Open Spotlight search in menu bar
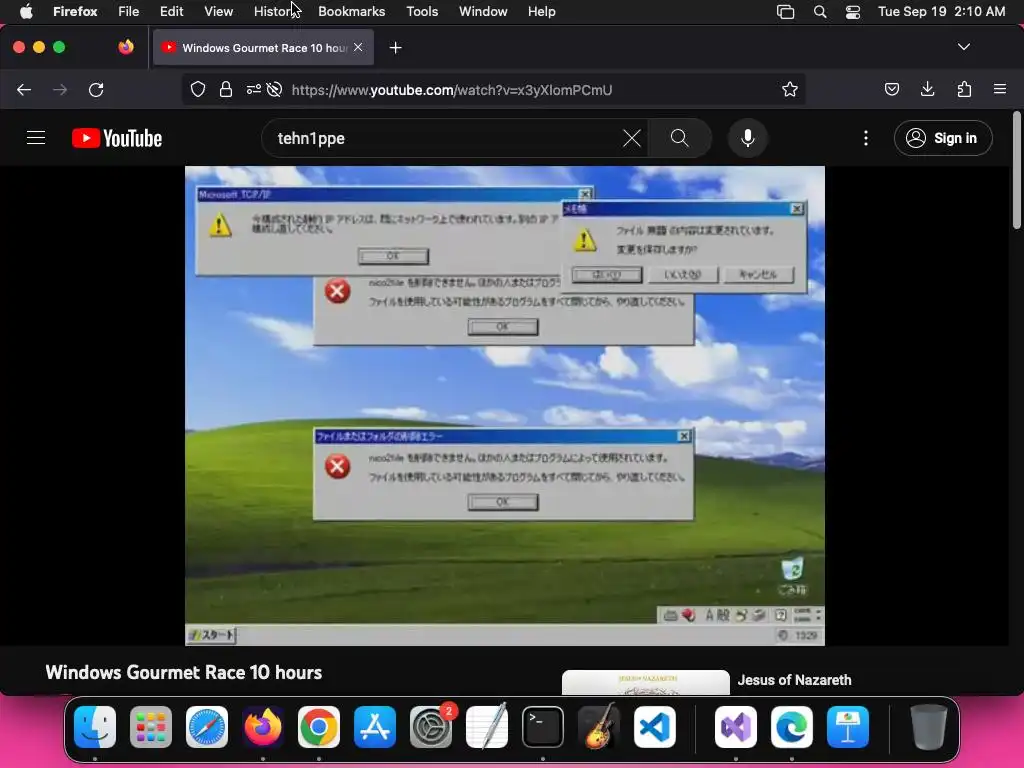Viewport: 1024px width, 768px height. [820, 12]
